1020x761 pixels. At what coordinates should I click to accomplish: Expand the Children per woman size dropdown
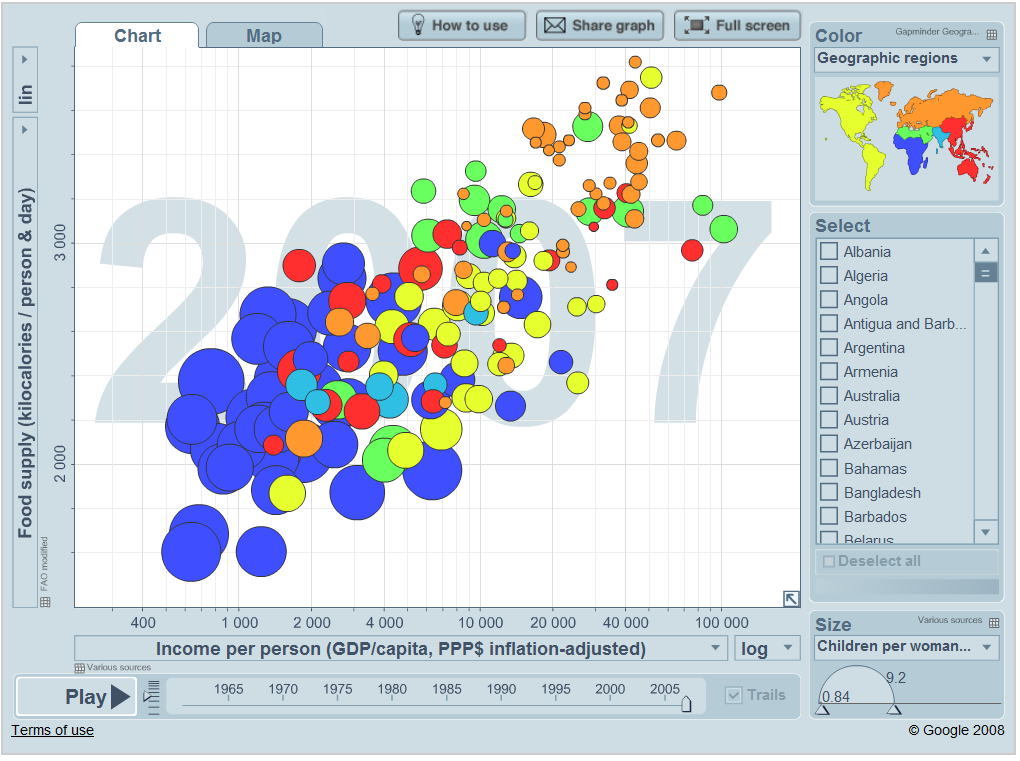tap(906, 647)
